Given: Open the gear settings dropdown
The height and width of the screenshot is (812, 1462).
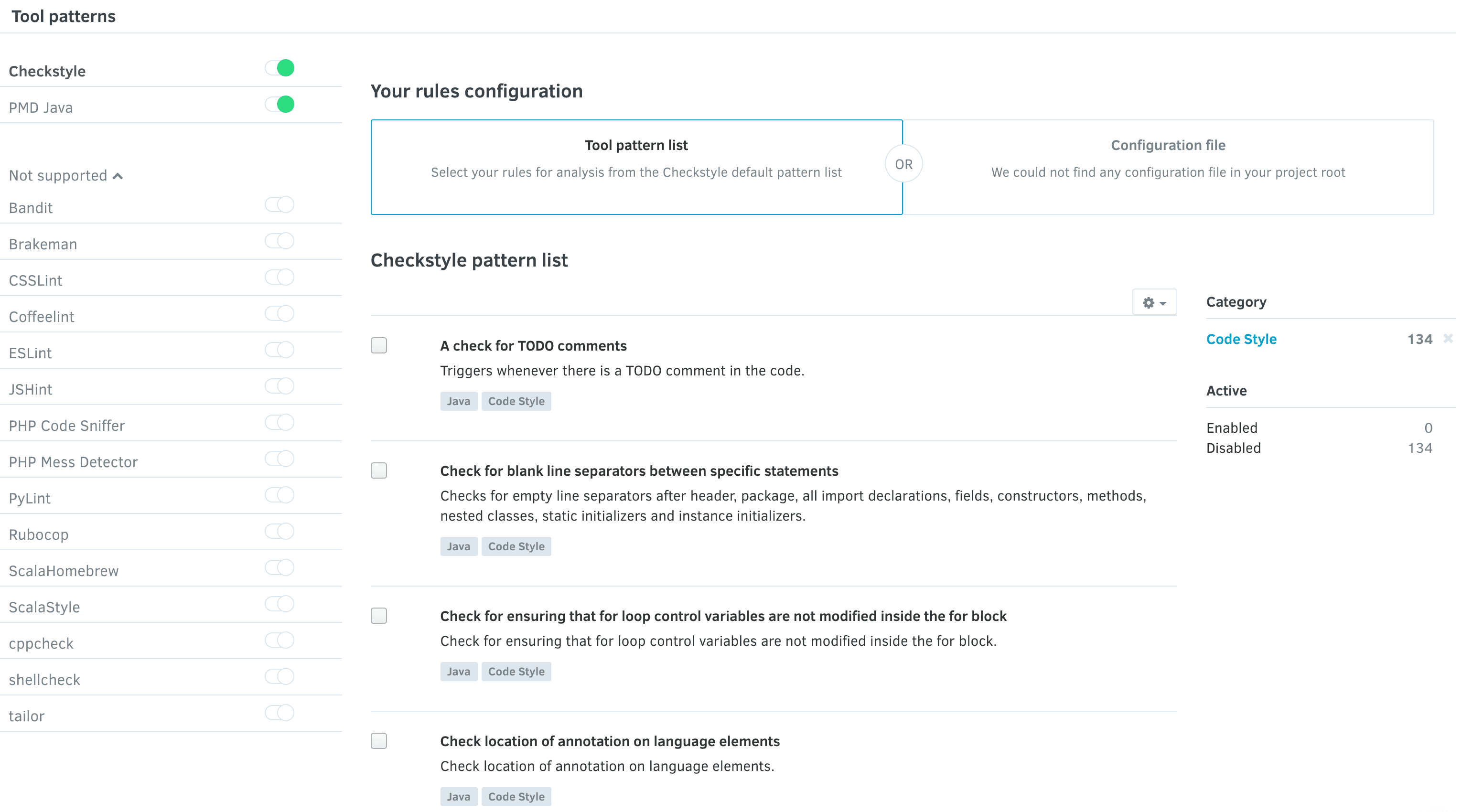Looking at the screenshot, I should coord(1154,302).
